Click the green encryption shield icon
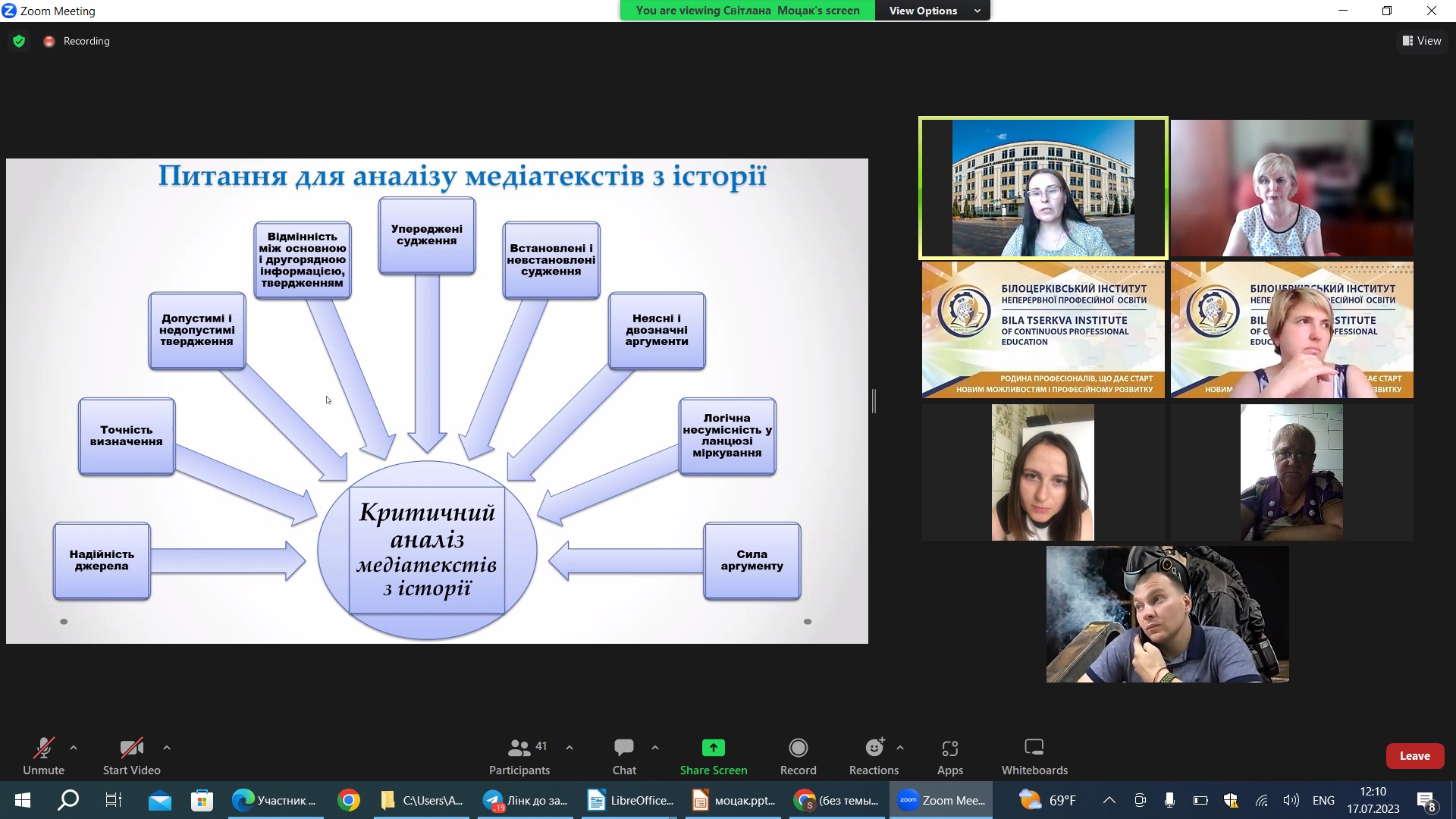 [19, 41]
